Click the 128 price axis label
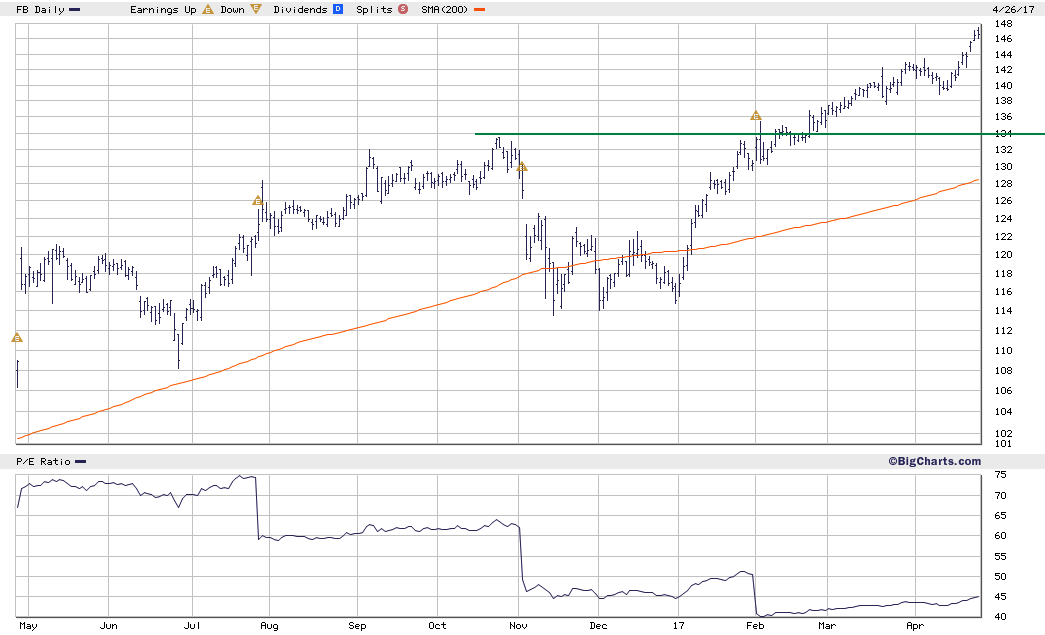The width and height of the screenshot is (1045, 635). [1003, 183]
